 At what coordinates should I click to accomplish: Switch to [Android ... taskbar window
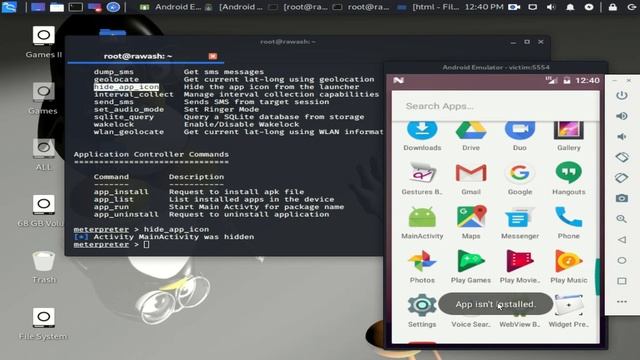(x=235, y=7)
